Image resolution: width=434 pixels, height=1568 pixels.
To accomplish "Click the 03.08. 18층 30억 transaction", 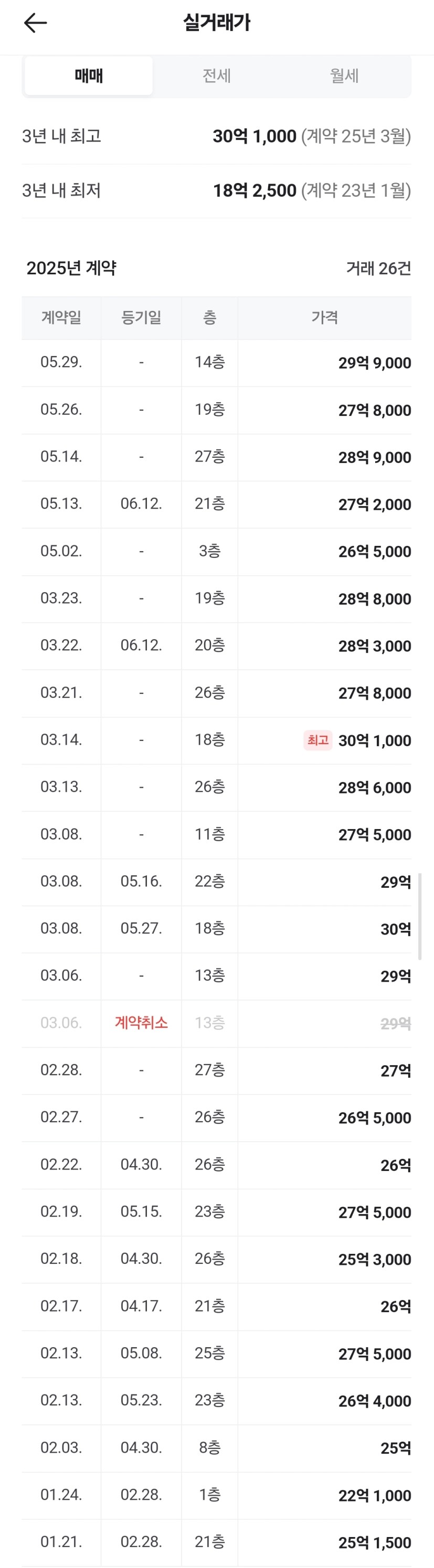I will click(216, 929).
